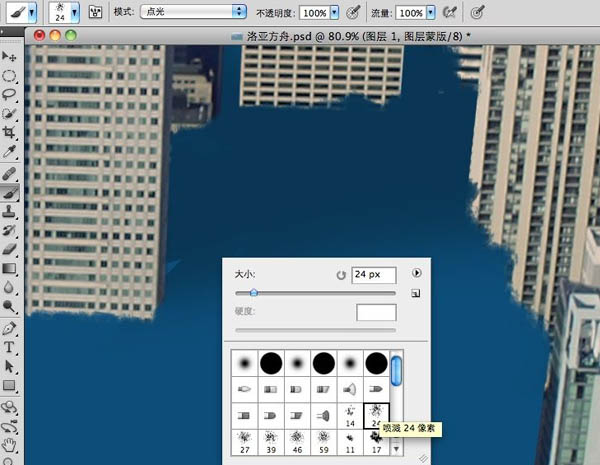This screenshot has width=600, height=465.
Task: Select the Clone Stamp tool
Action: tap(9, 211)
